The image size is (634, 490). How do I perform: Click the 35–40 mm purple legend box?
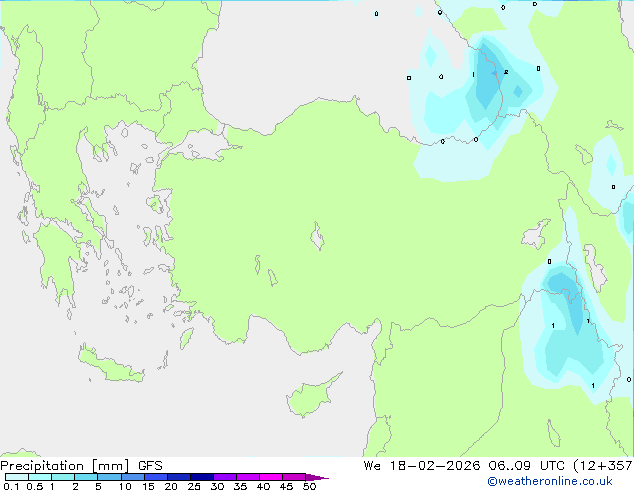247,477
